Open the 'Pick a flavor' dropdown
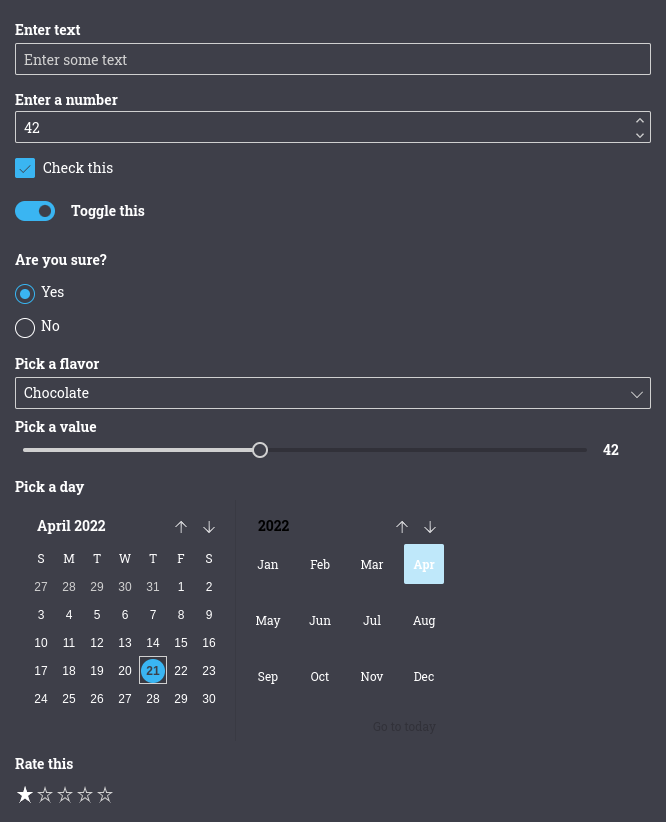Viewport: 666px width, 822px height. (x=333, y=393)
